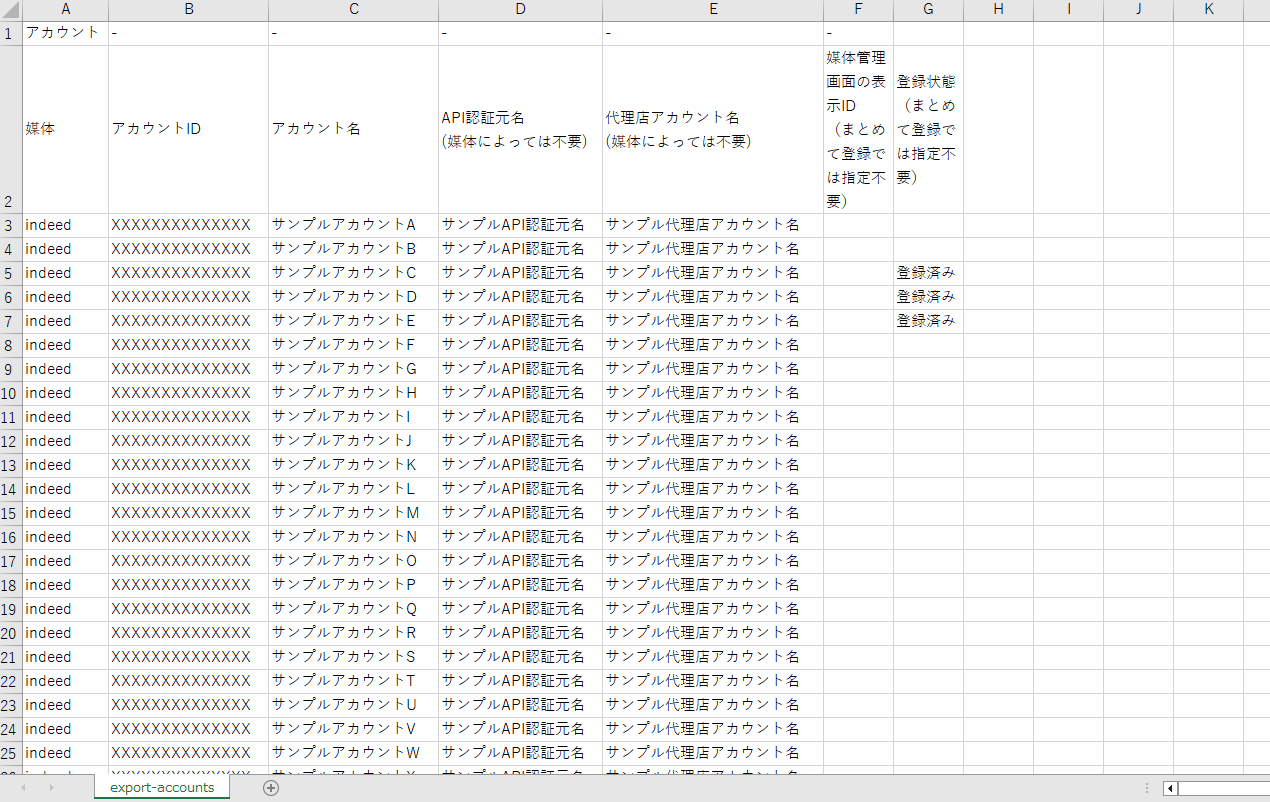Image resolution: width=1270 pixels, height=802 pixels.
Task: Click the tab bar resize dots handle
Action: pos(1146,788)
